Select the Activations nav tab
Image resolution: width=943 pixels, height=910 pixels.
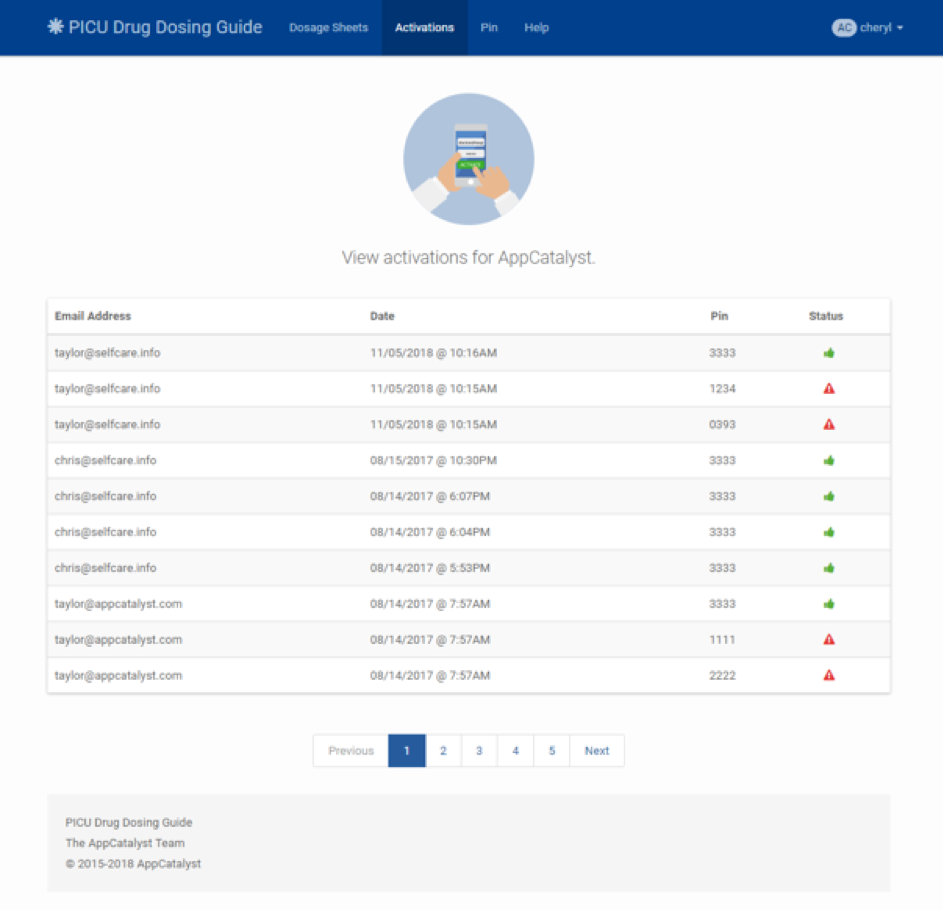click(x=425, y=28)
